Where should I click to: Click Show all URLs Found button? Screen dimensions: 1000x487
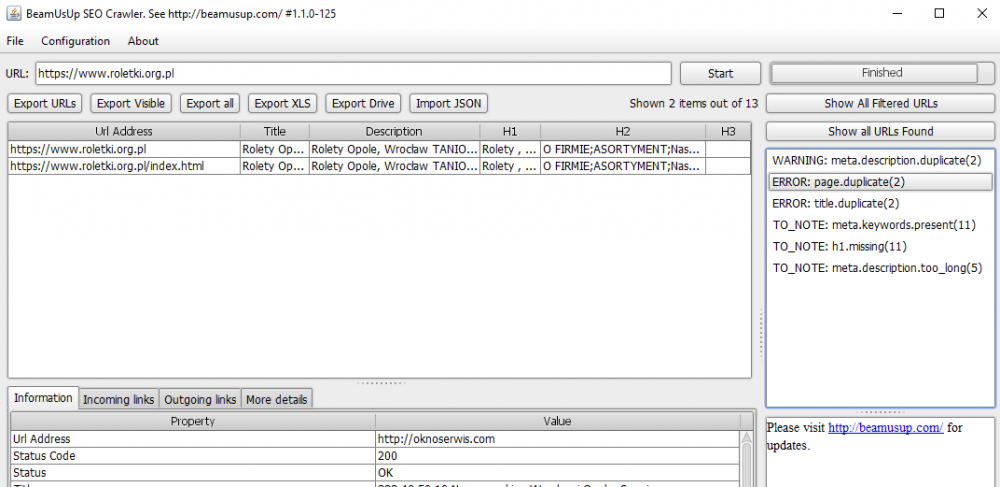pos(881,131)
